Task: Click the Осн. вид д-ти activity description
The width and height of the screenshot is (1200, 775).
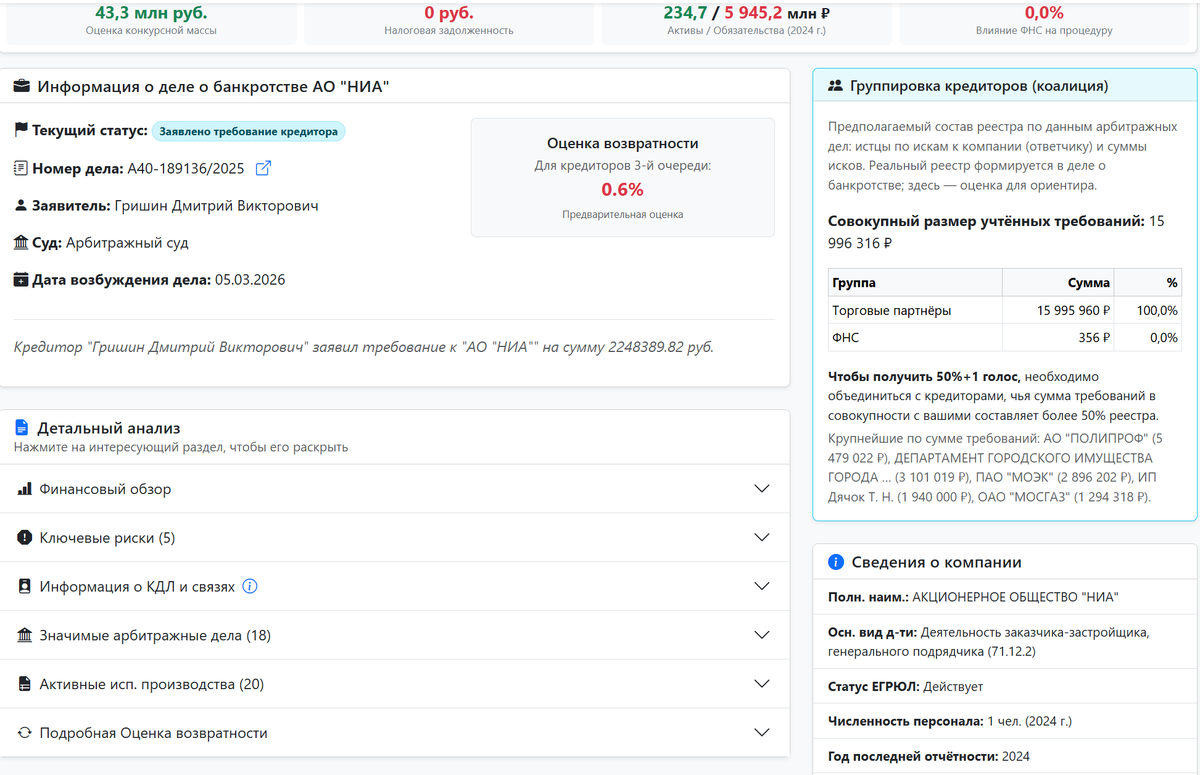Action: tap(989, 642)
